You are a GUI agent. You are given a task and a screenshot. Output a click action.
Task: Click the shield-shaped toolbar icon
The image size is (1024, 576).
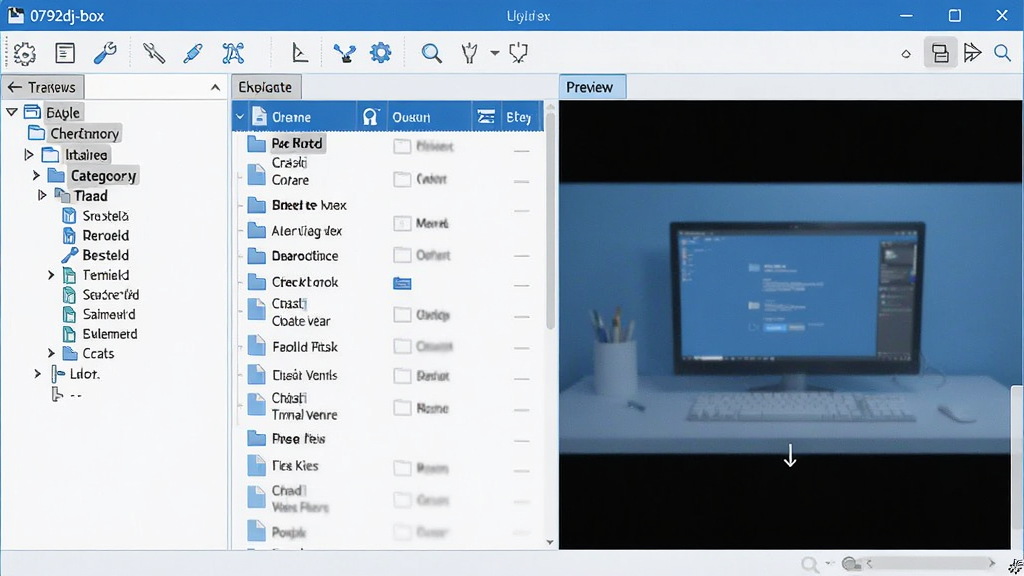click(x=519, y=53)
